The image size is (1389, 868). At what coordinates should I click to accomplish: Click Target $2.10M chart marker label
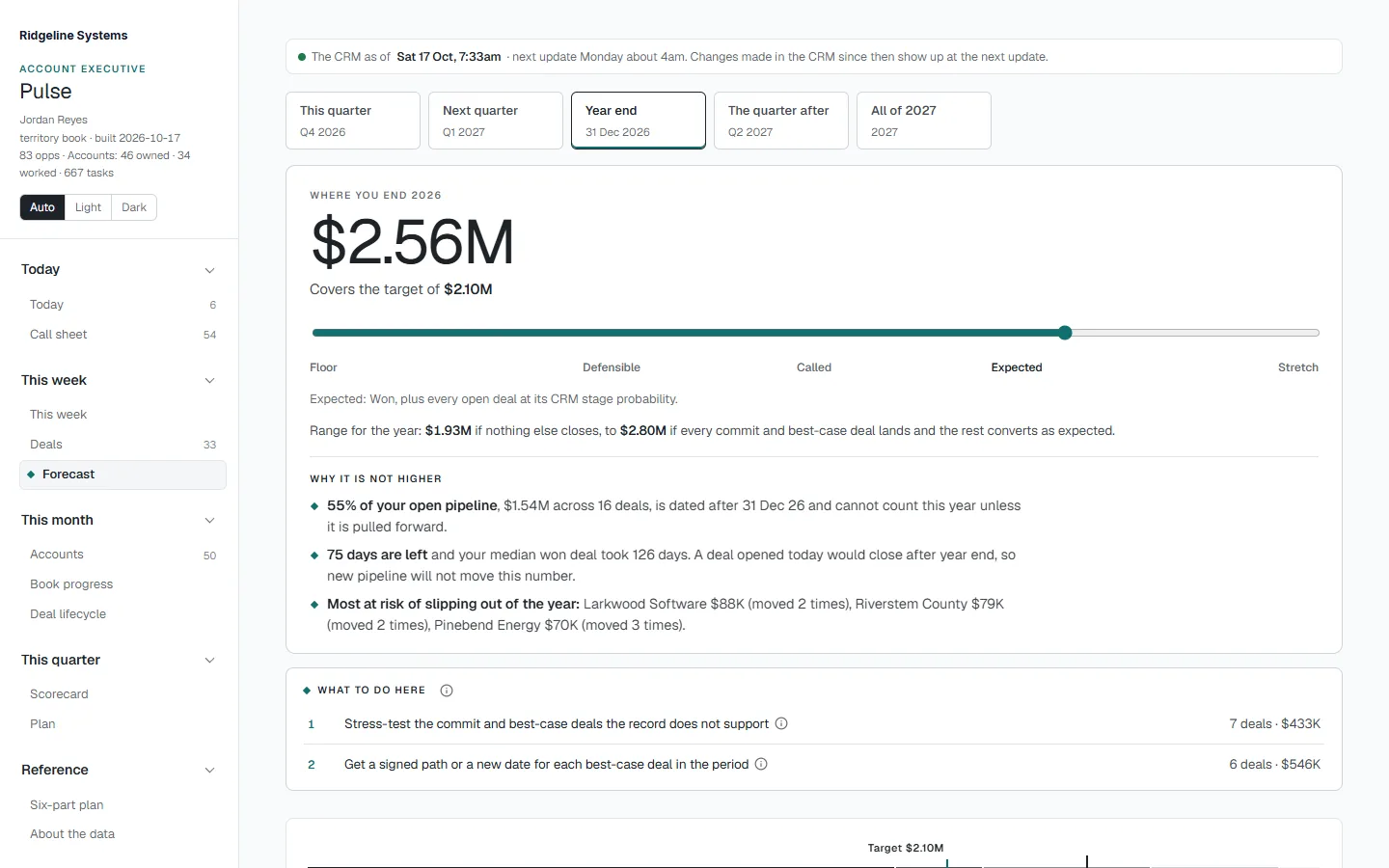tap(906, 849)
